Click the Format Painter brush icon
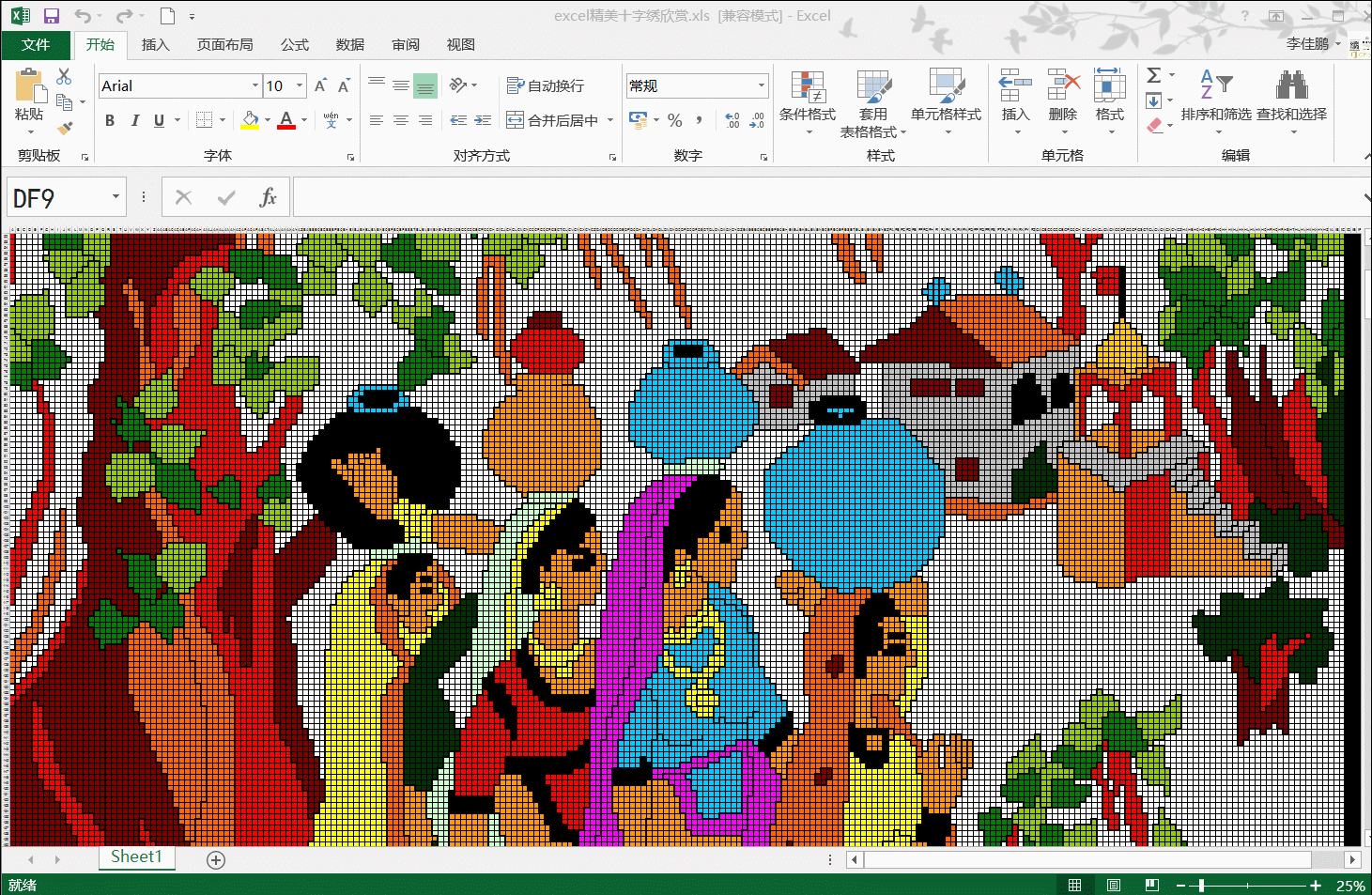The width and height of the screenshot is (1372, 895). pyautogui.click(x=65, y=128)
